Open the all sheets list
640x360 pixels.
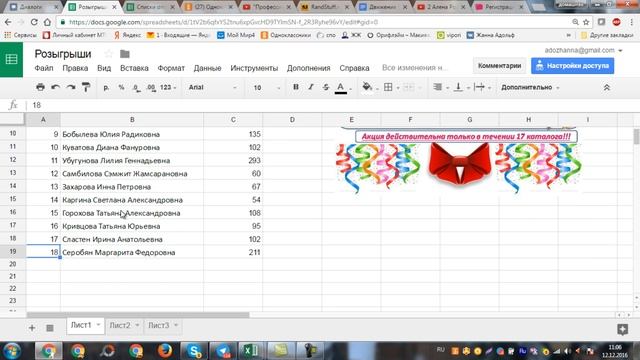[49, 328]
